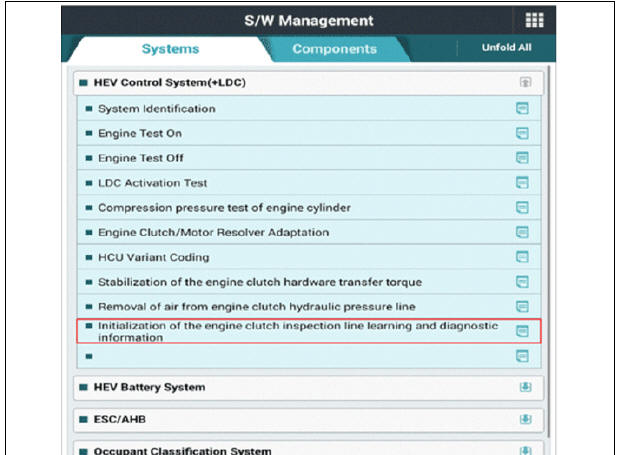The width and height of the screenshot is (618, 455).
Task: Select Initialization of the engine clutch inspection line learning
Action: click(309, 331)
